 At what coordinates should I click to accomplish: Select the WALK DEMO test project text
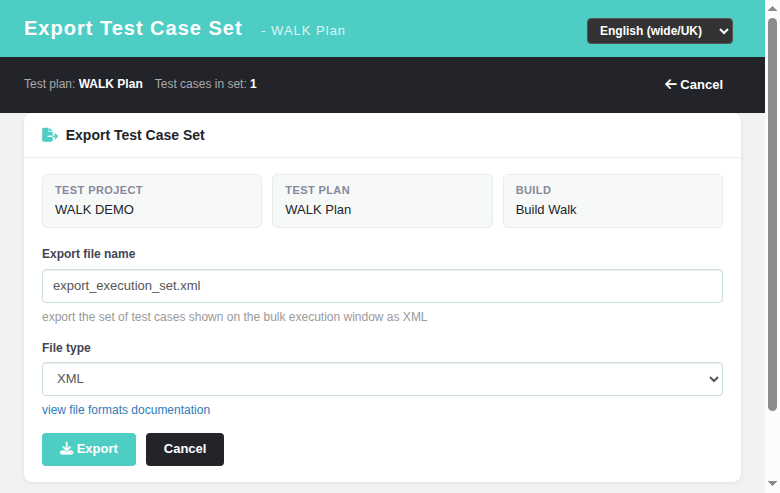pyautogui.click(x=95, y=210)
